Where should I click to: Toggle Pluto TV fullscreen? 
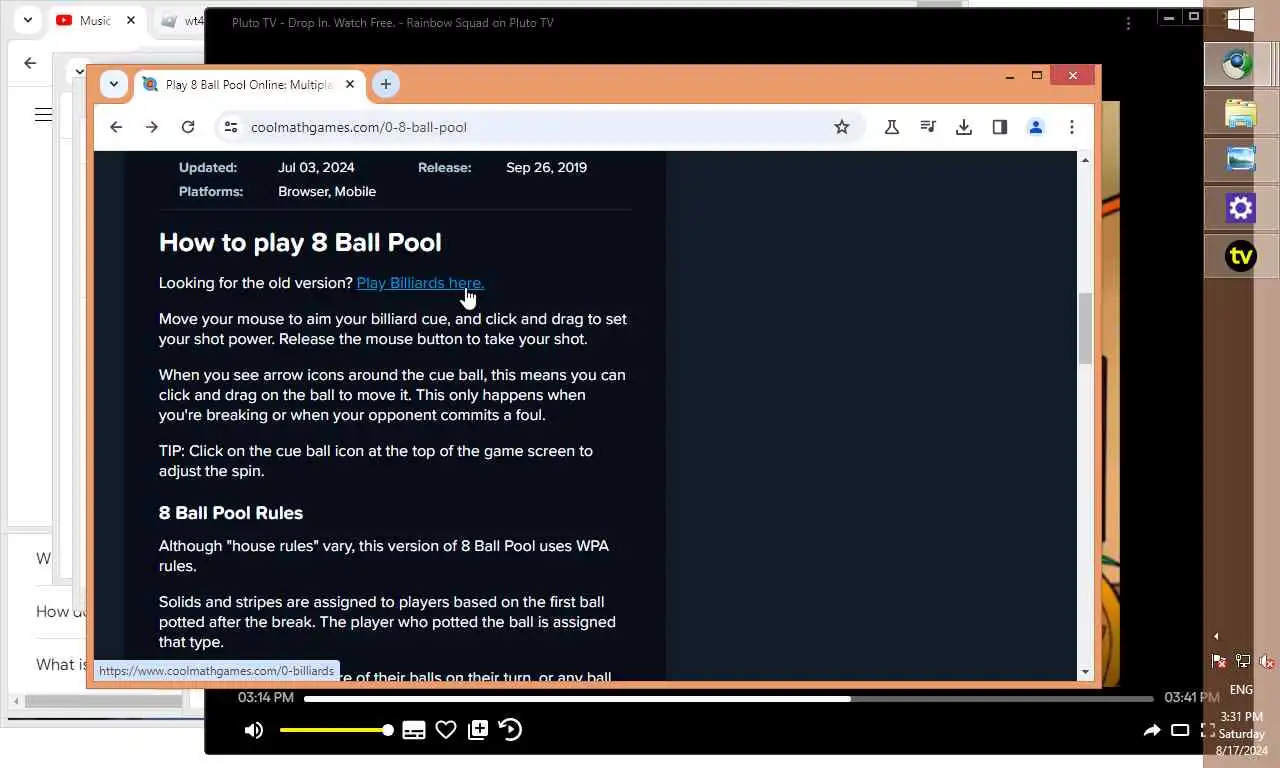point(1207,730)
